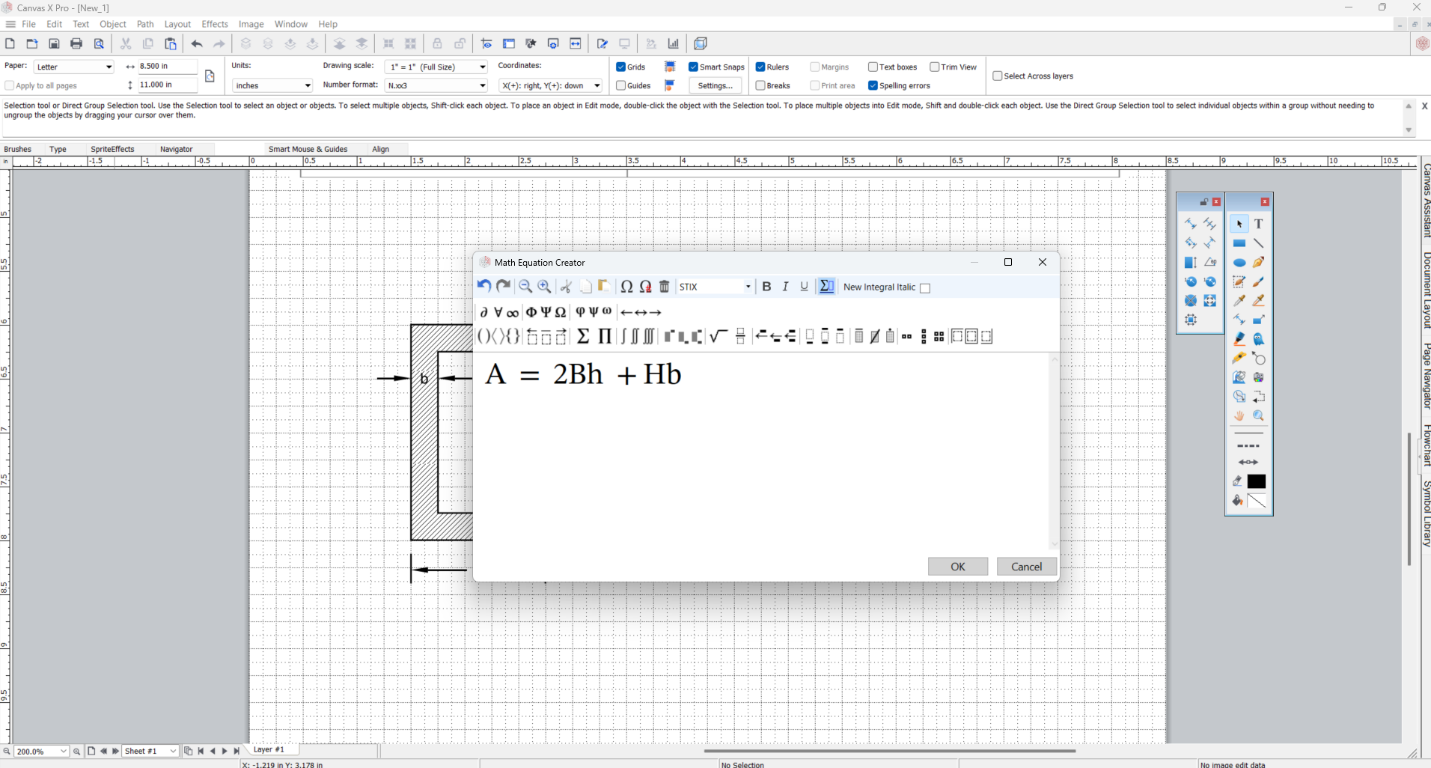Viewport: 1431px width, 768px height.
Task: Enable the Guides checkbox
Action: [622, 85]
